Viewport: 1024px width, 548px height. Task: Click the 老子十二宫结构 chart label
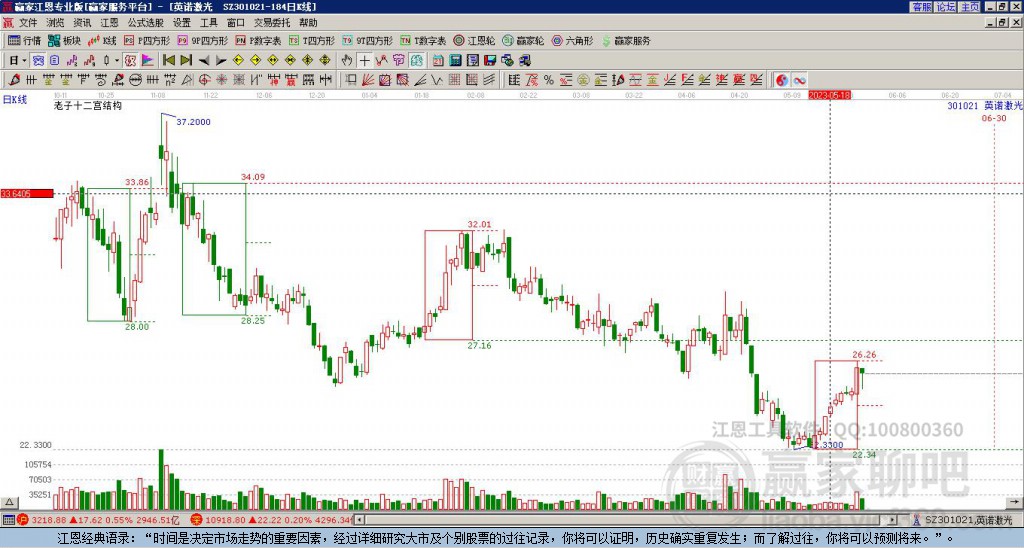point(88,105)
